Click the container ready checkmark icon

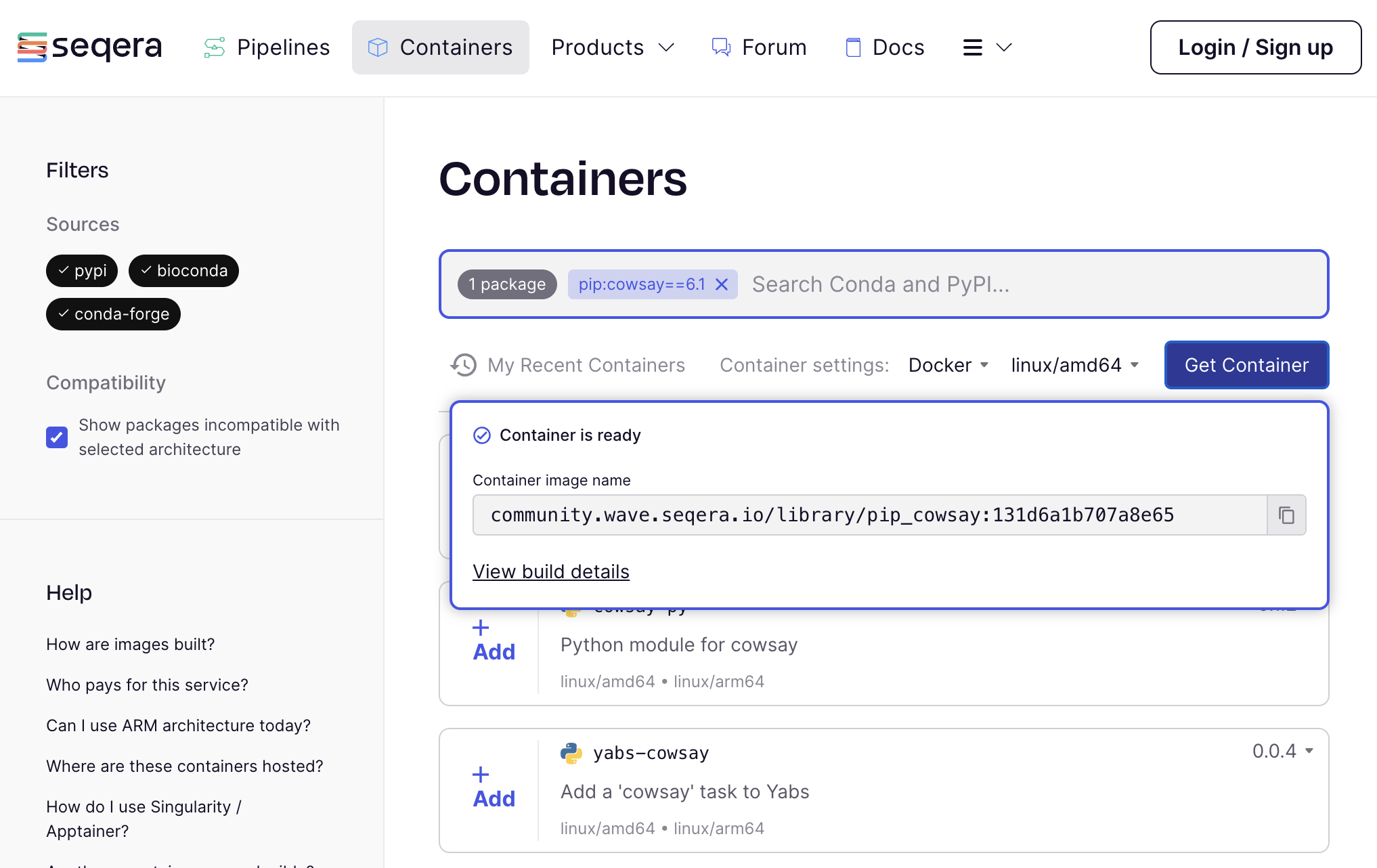click(481, 434)
